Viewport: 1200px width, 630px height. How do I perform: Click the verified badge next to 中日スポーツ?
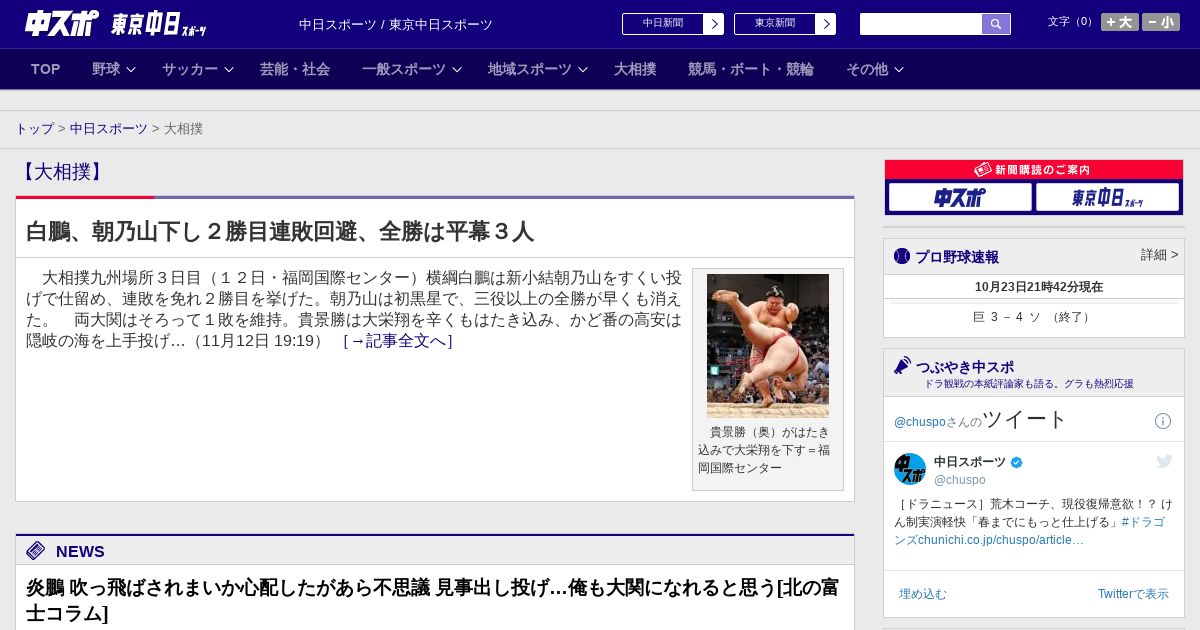click(x=1017, y=462)
